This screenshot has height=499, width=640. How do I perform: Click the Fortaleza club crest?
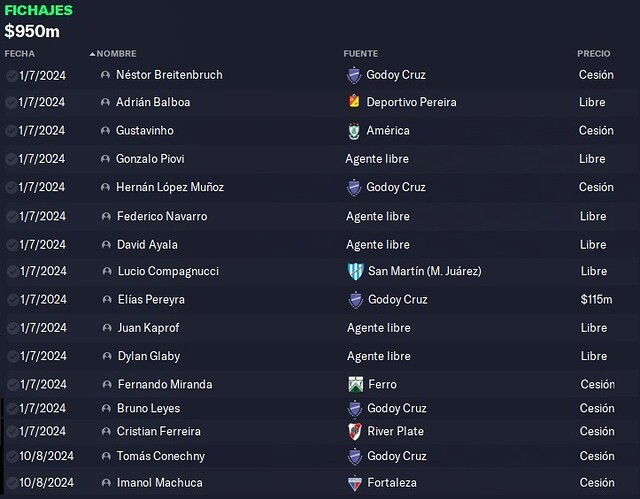(355, 483)
